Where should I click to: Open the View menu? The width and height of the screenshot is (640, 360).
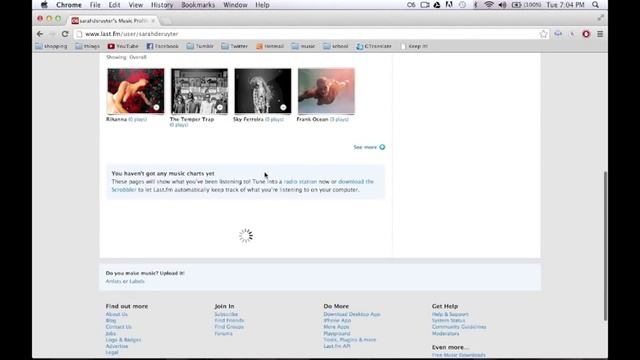click(136, 5)
